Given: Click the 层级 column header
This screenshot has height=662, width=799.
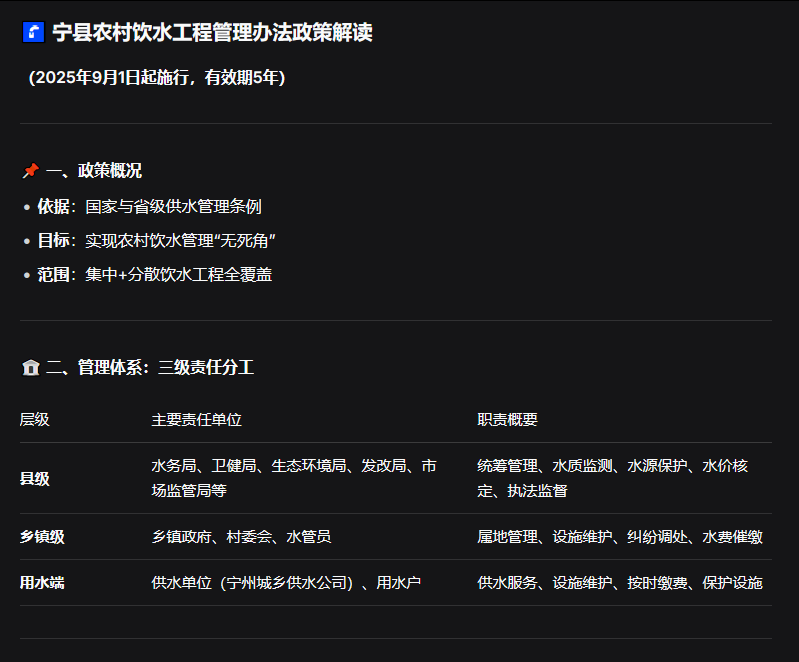Looking at the screenshot, I should 35,420.
